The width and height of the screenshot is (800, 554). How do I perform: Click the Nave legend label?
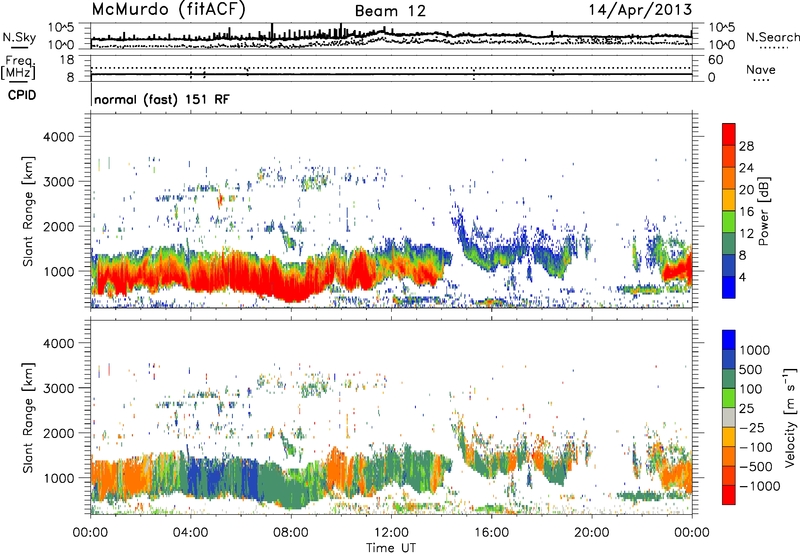coord(761,69)
